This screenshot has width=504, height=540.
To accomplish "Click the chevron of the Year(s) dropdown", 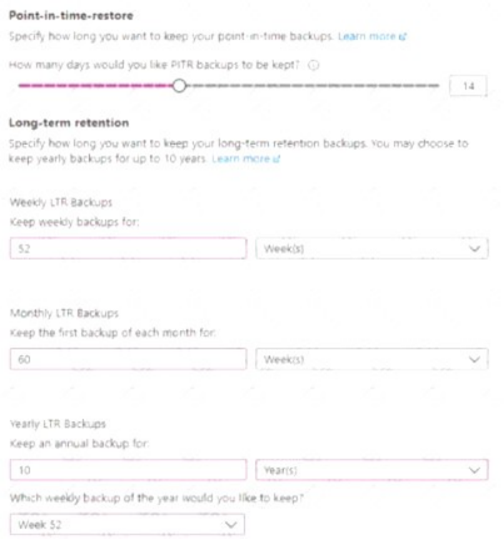I will click(x=475, y=470).
